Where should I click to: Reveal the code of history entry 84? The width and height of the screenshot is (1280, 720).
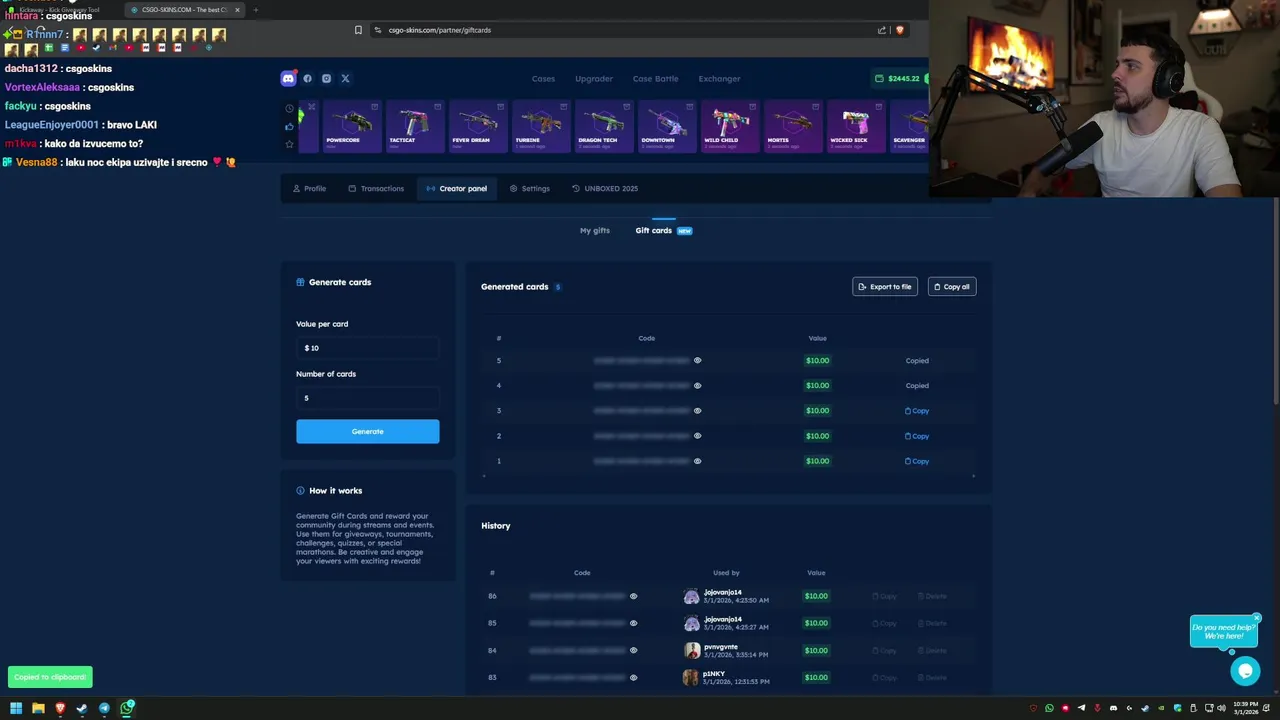point(633,650)
